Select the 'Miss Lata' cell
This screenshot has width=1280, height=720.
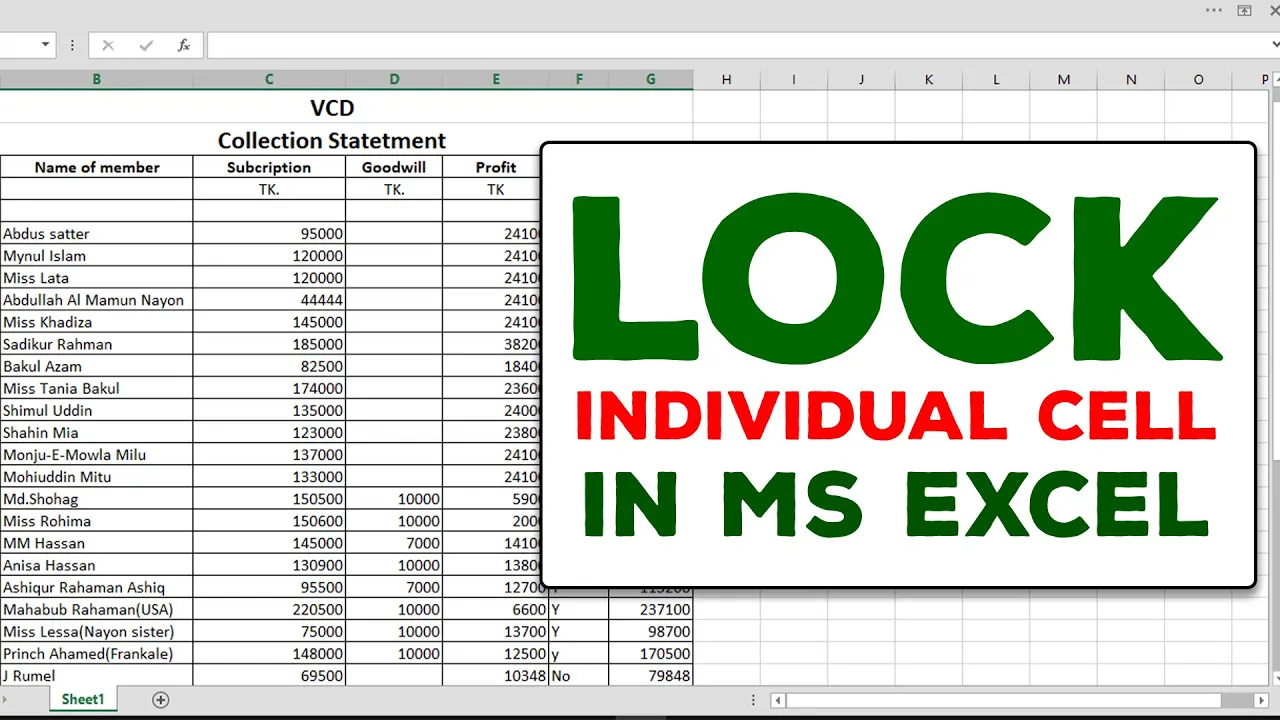tap(97, 277)
